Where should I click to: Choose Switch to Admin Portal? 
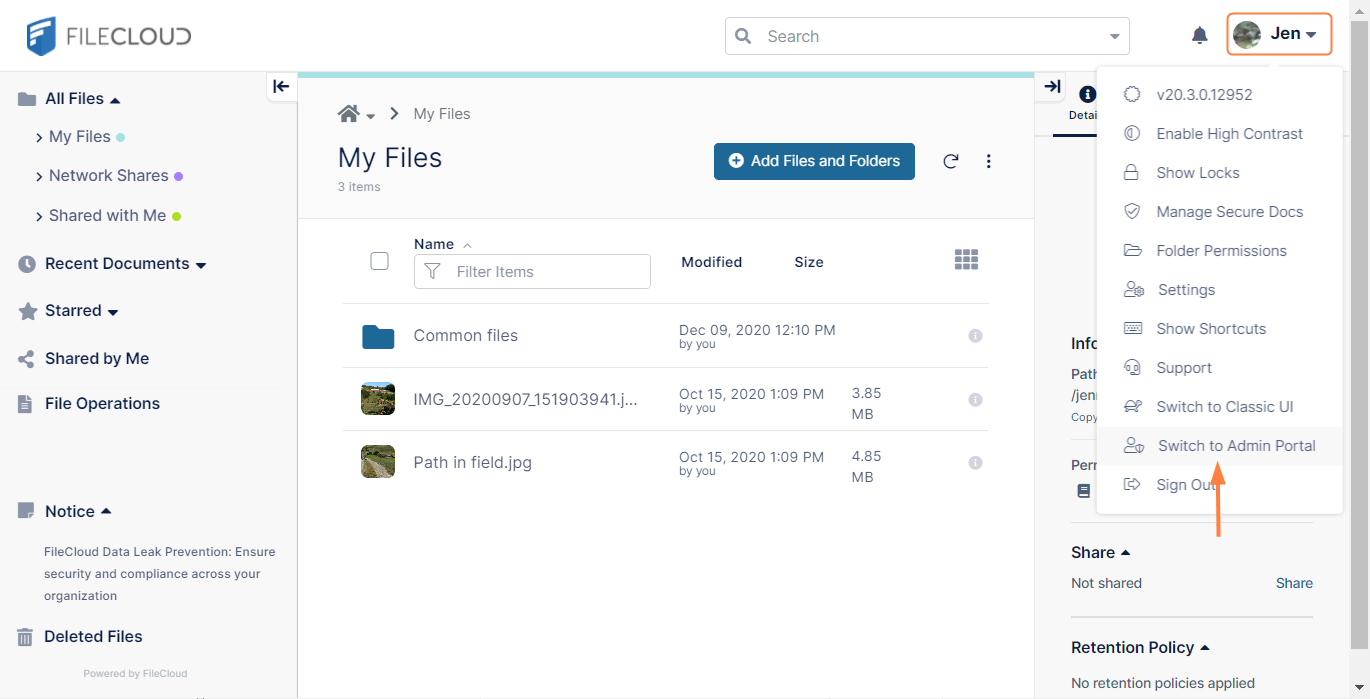click(x=1236, y=446)
